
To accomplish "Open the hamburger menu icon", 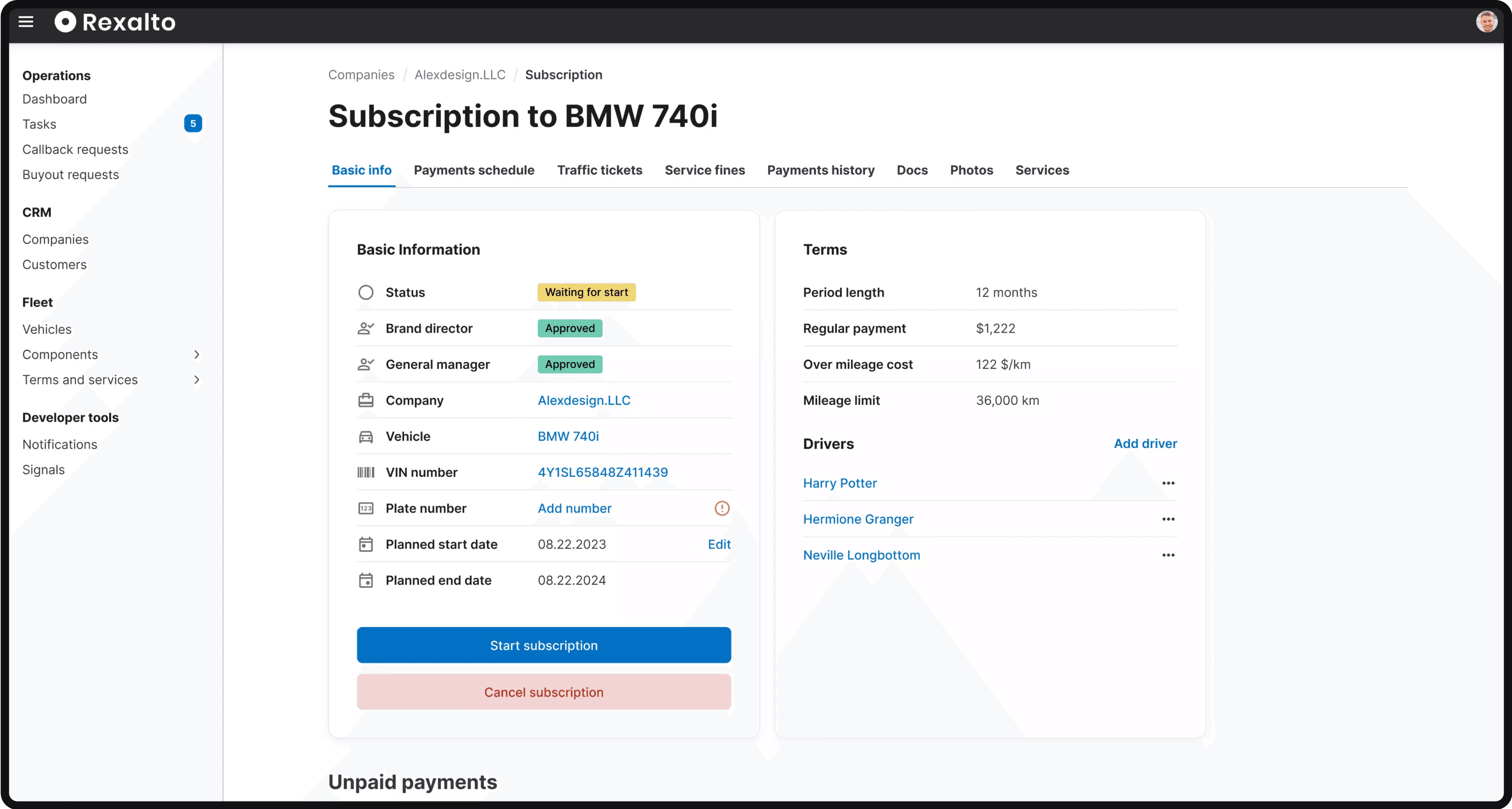I will [26, 22].
